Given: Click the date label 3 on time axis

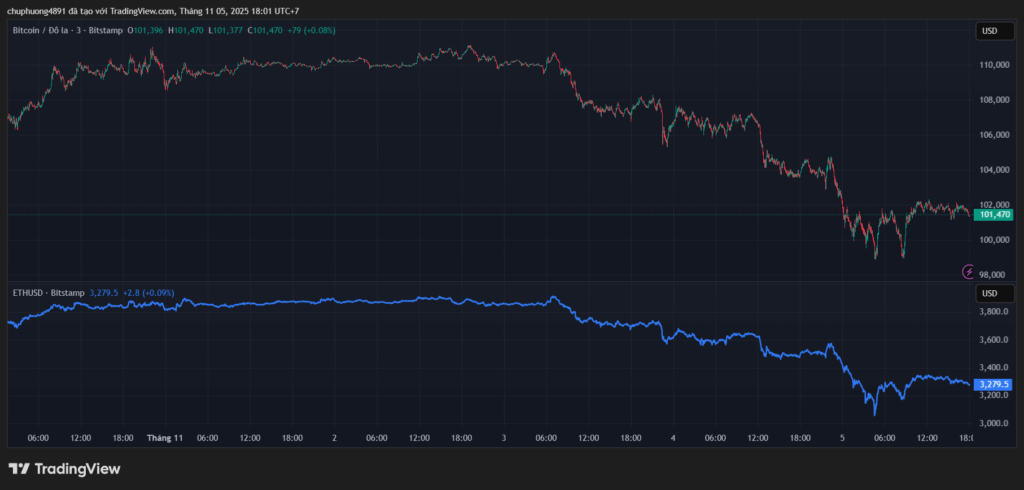Looking at the screenshot, I should click(503, 438).
